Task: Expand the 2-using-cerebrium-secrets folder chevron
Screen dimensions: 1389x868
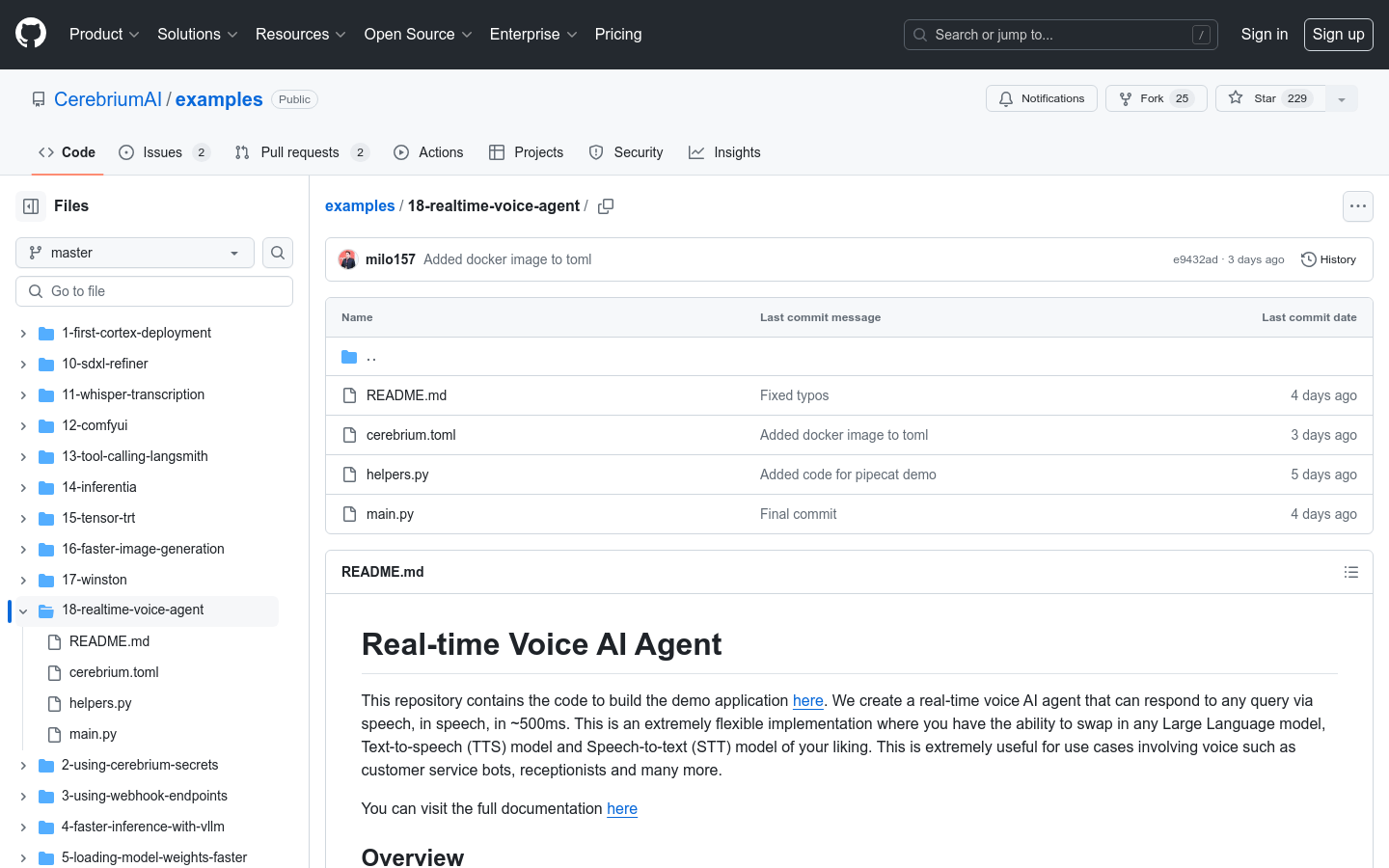Action: 23,766
